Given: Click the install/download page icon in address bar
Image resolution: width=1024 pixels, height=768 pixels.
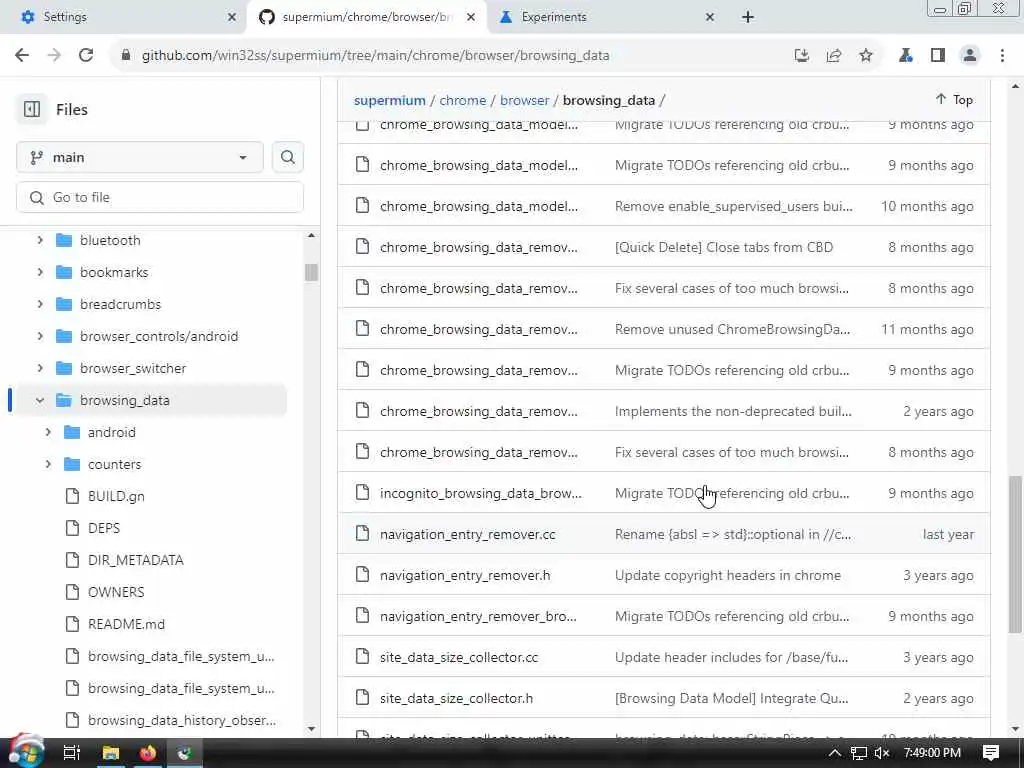Looking at the screenshot, I should (802, 56).
